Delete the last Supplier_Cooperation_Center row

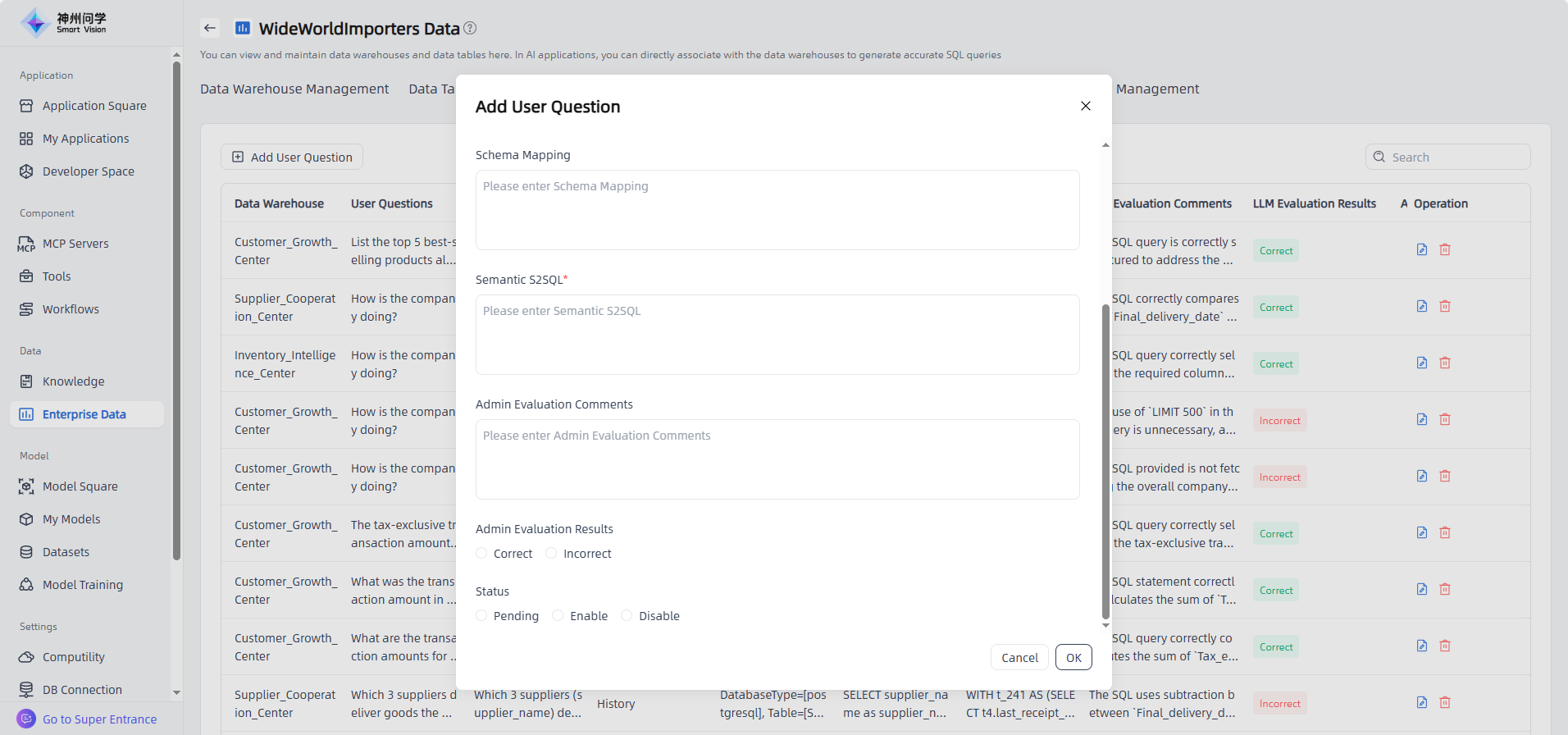[1445, 702]
